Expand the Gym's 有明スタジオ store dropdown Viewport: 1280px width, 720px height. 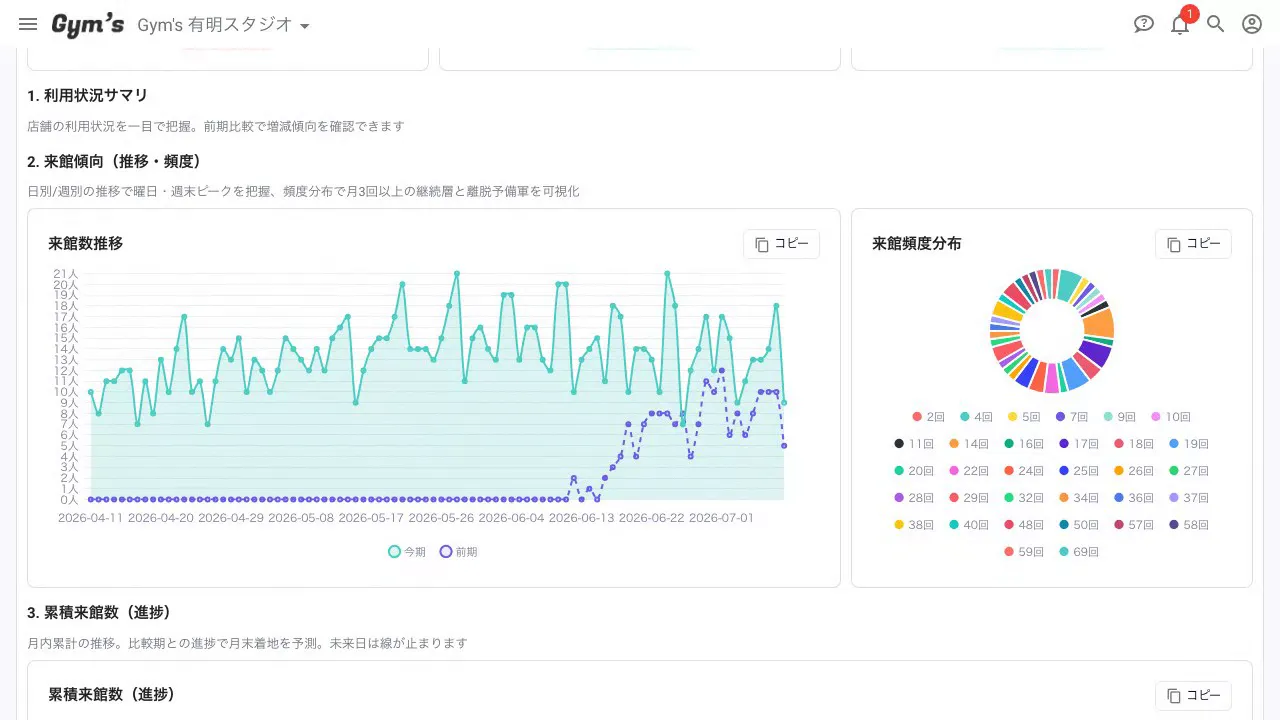[224, 25]
